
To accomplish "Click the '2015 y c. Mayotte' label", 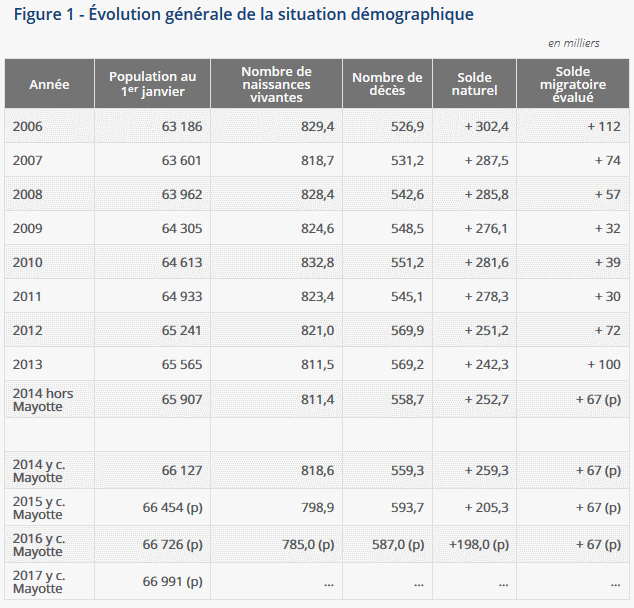I will click(39, 508).
